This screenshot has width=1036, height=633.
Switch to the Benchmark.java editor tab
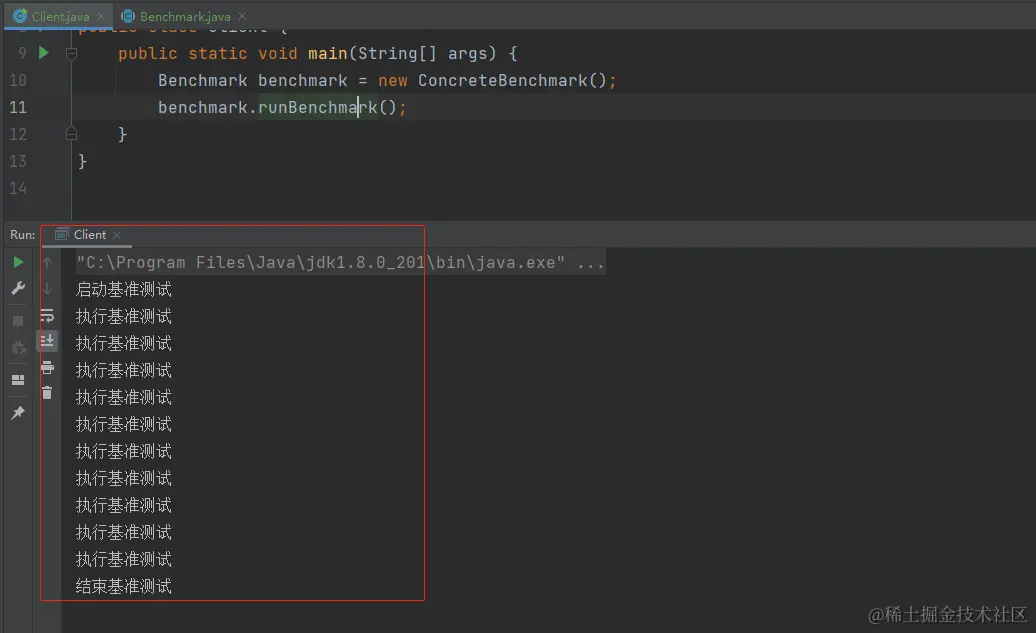pyautogui.click(x=185, y=16)
